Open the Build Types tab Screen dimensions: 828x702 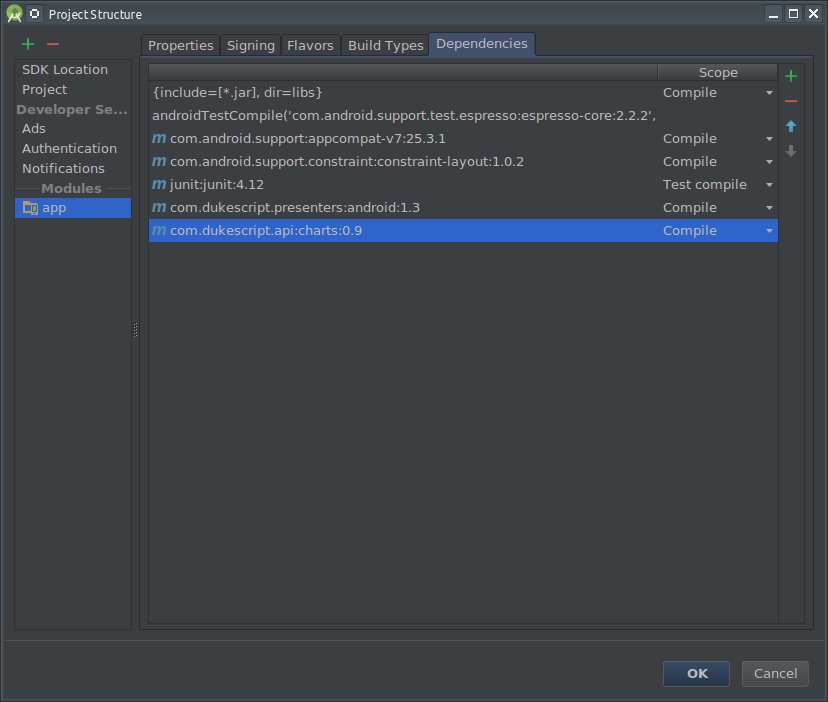(x=385, y=45)
